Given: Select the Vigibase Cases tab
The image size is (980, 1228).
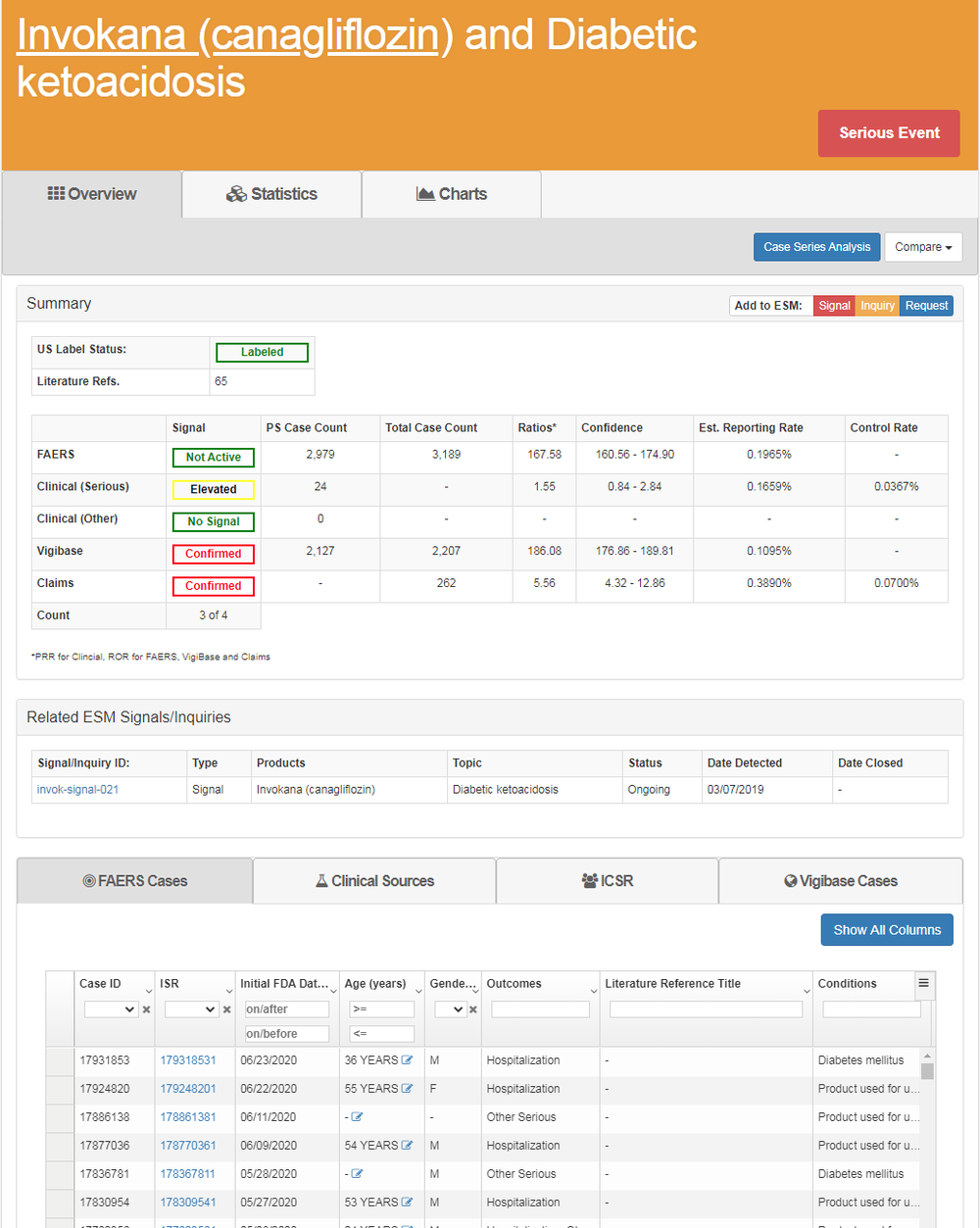Looking at the screenshot, I should point(841,881).
